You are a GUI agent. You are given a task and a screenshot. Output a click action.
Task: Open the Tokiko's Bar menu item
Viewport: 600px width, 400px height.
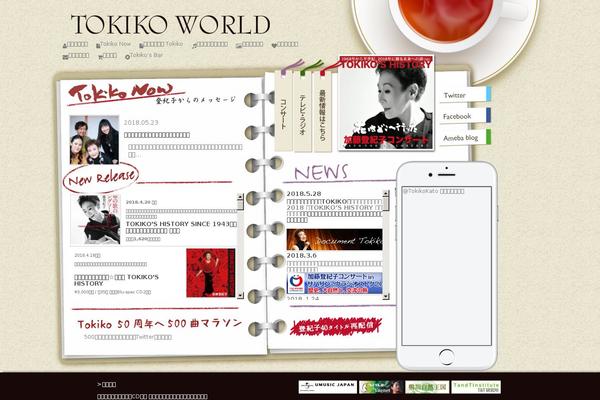[x=146, y=55]
